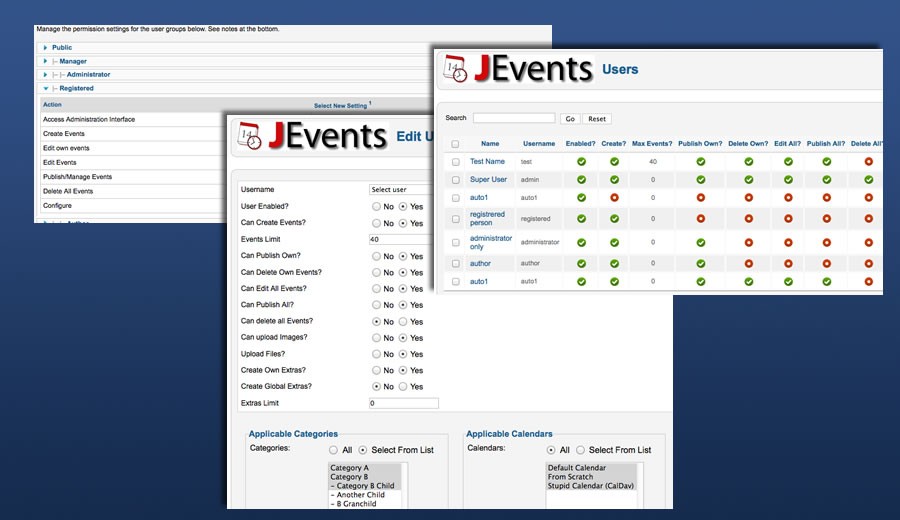Expand the Public permission group
The image size is (900, 520).
pyautogui.click(x=45, y=48)
